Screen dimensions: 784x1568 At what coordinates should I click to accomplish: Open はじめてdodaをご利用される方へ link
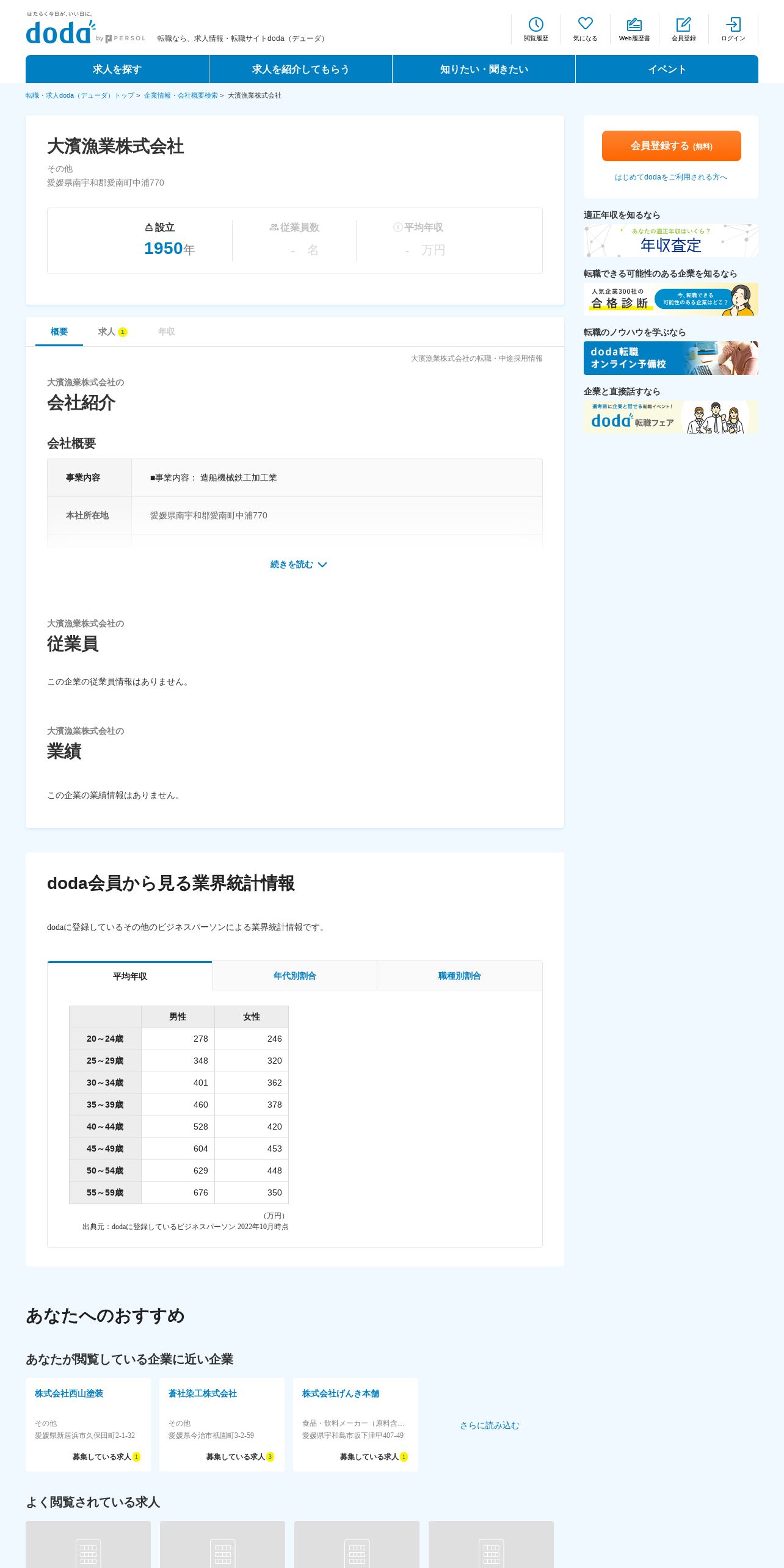tap(671, 177)
